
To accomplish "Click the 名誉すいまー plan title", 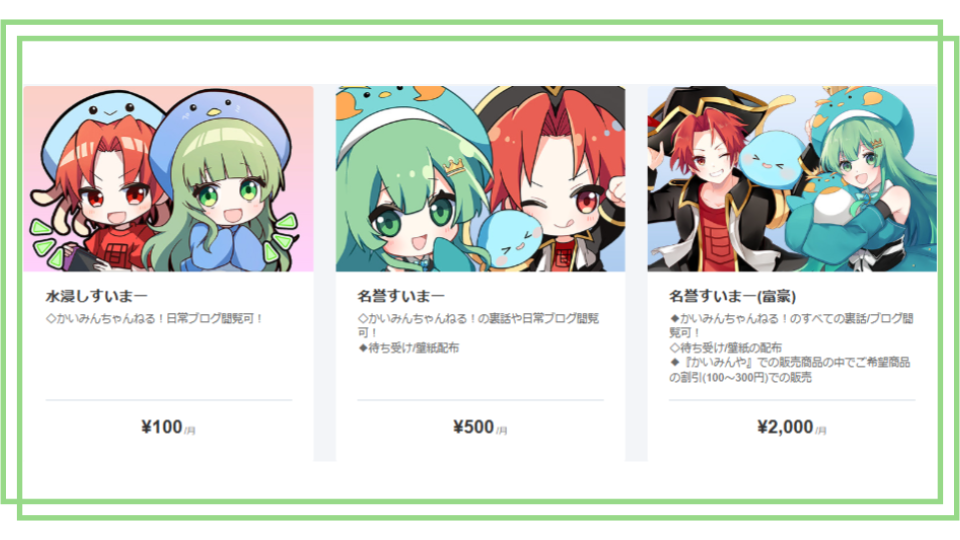I will [401, 296].
